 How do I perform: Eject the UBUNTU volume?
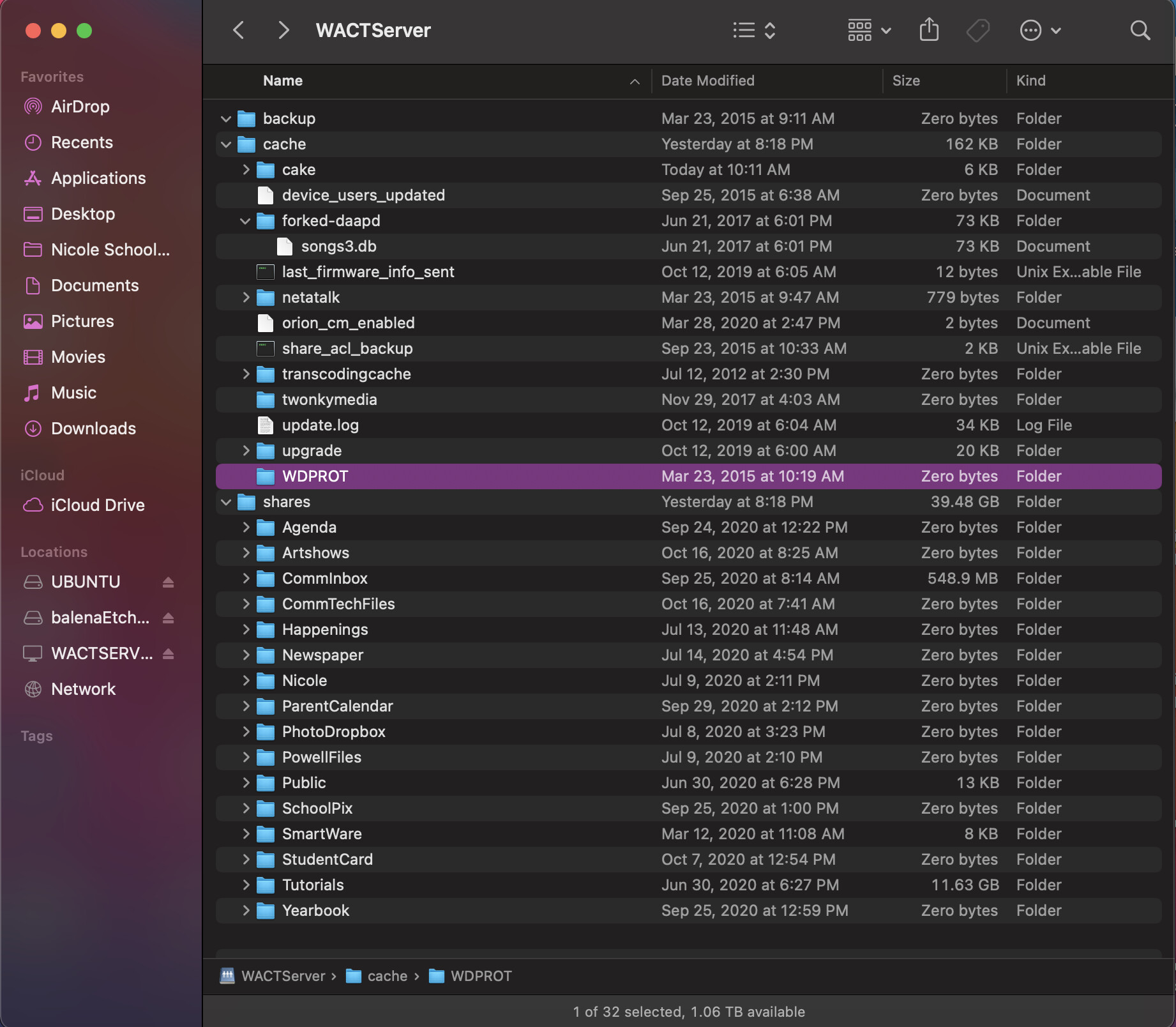pos(168,582)
